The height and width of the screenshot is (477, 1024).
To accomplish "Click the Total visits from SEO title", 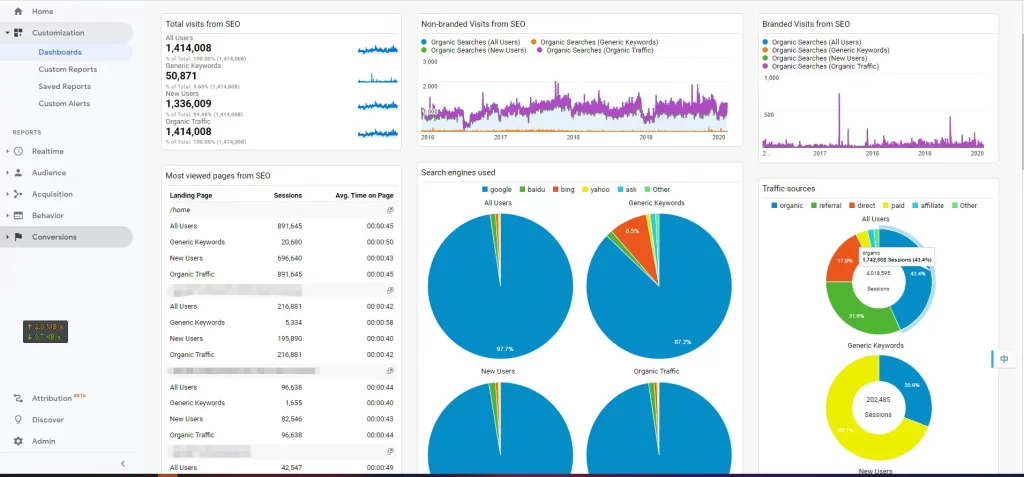I will (203, 24).
